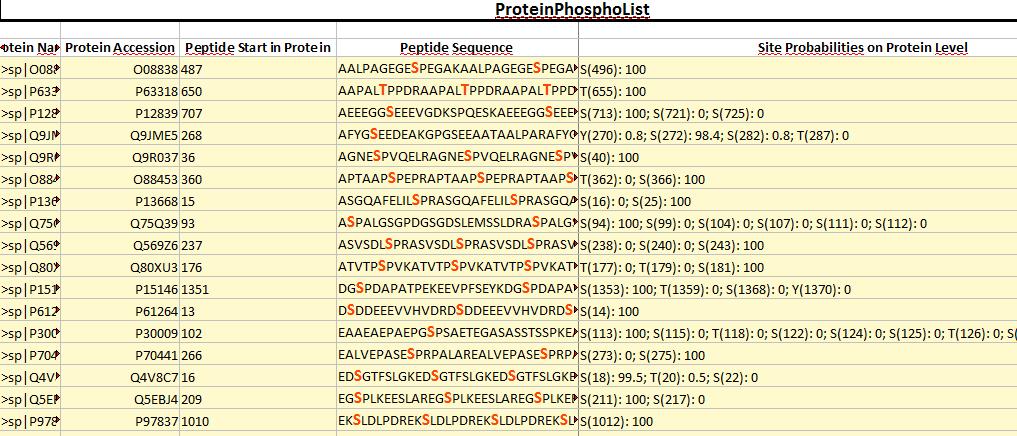1017x436 pixels.
Task: Click the Protein Accession column header
Action: (120, 48)
